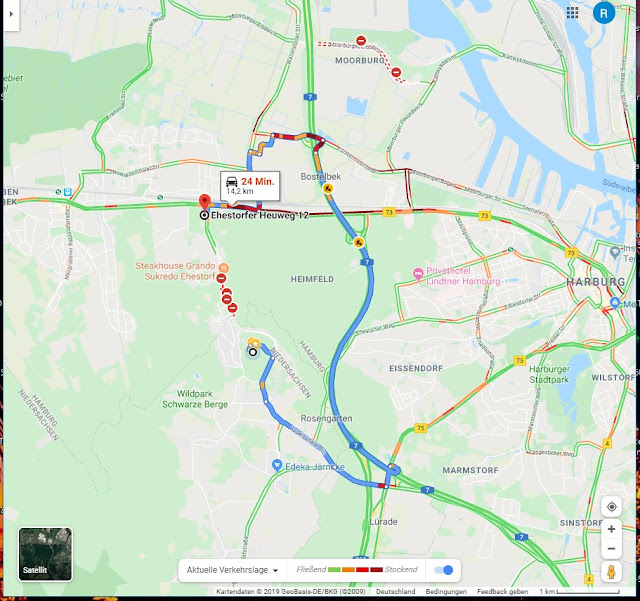640x601 pixels.
Task: Click the Feedback geben link
Action: click(502, 592)
